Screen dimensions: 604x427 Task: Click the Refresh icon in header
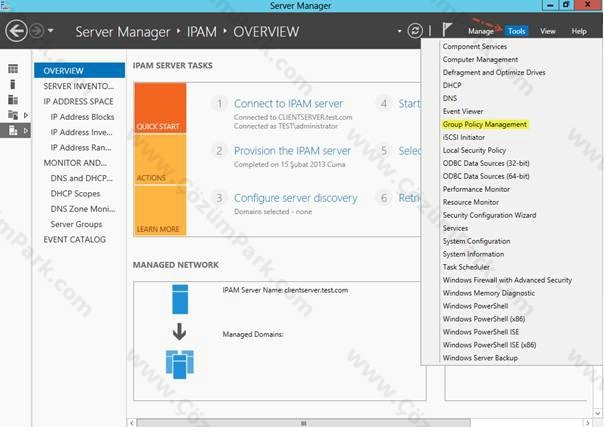(415, 31)
